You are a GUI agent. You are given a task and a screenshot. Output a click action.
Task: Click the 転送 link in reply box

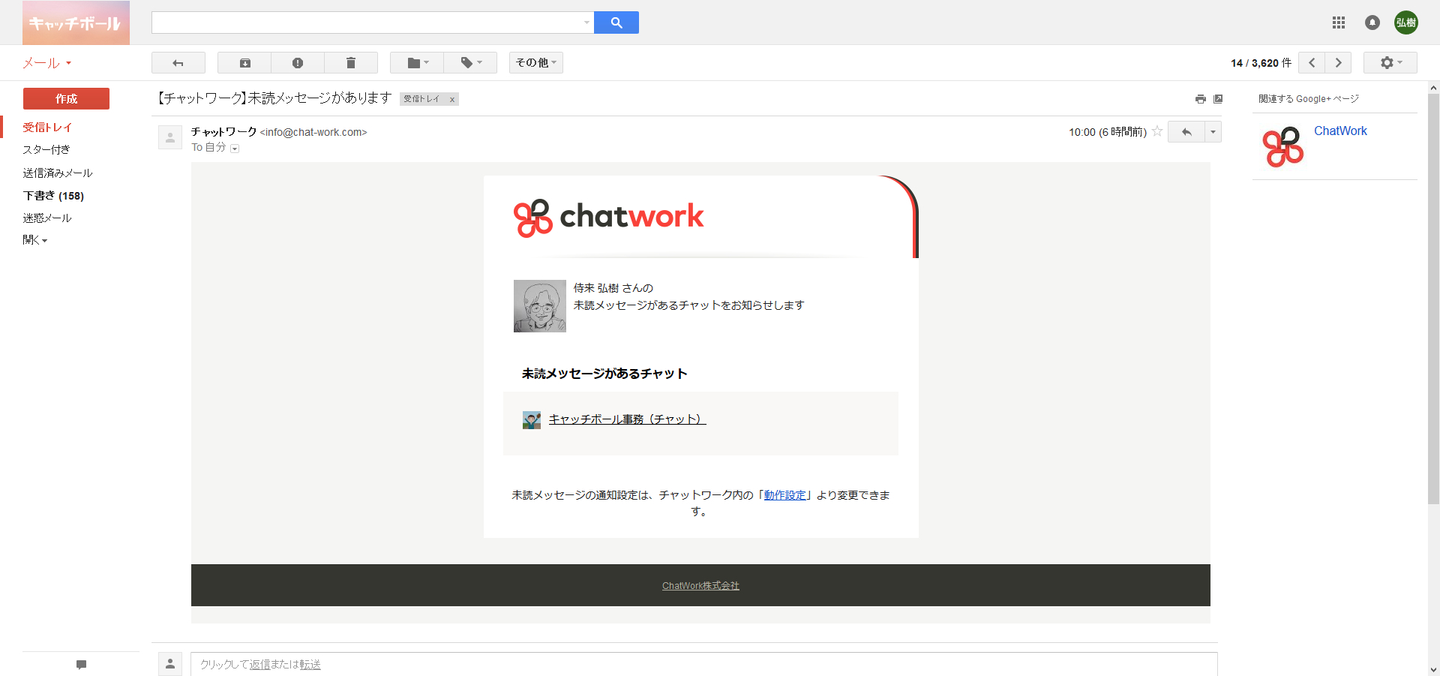(x=310, y=665)
